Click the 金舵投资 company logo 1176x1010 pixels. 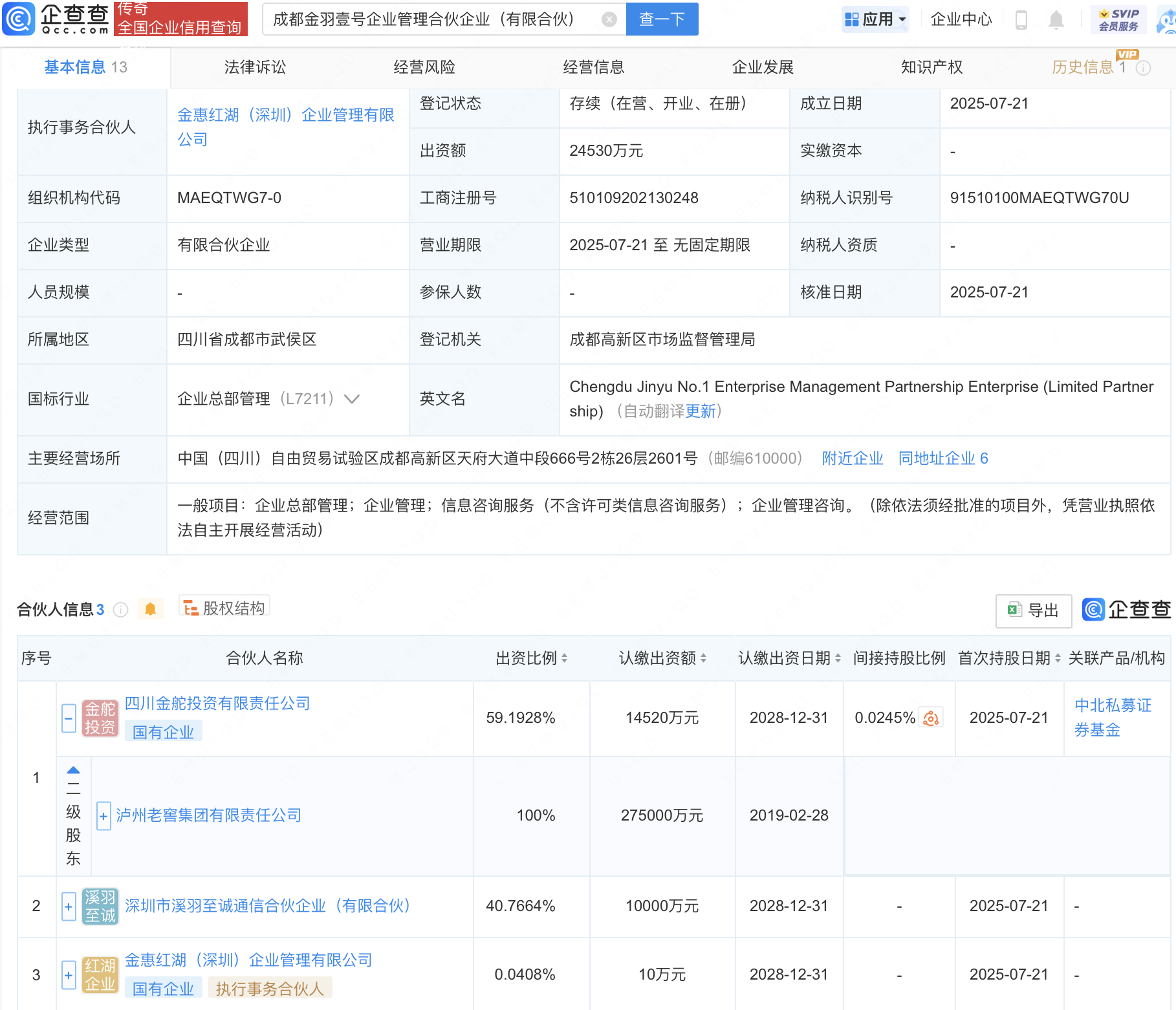(x=100, y=718)
